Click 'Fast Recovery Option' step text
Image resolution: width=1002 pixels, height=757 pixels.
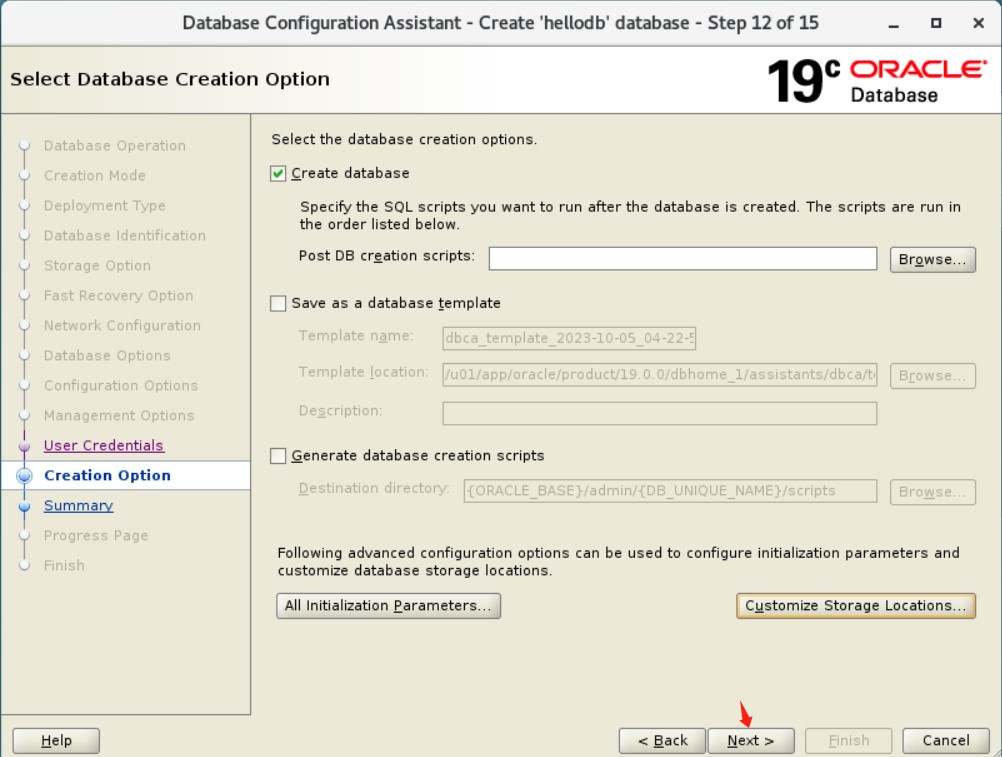[118, 296]
